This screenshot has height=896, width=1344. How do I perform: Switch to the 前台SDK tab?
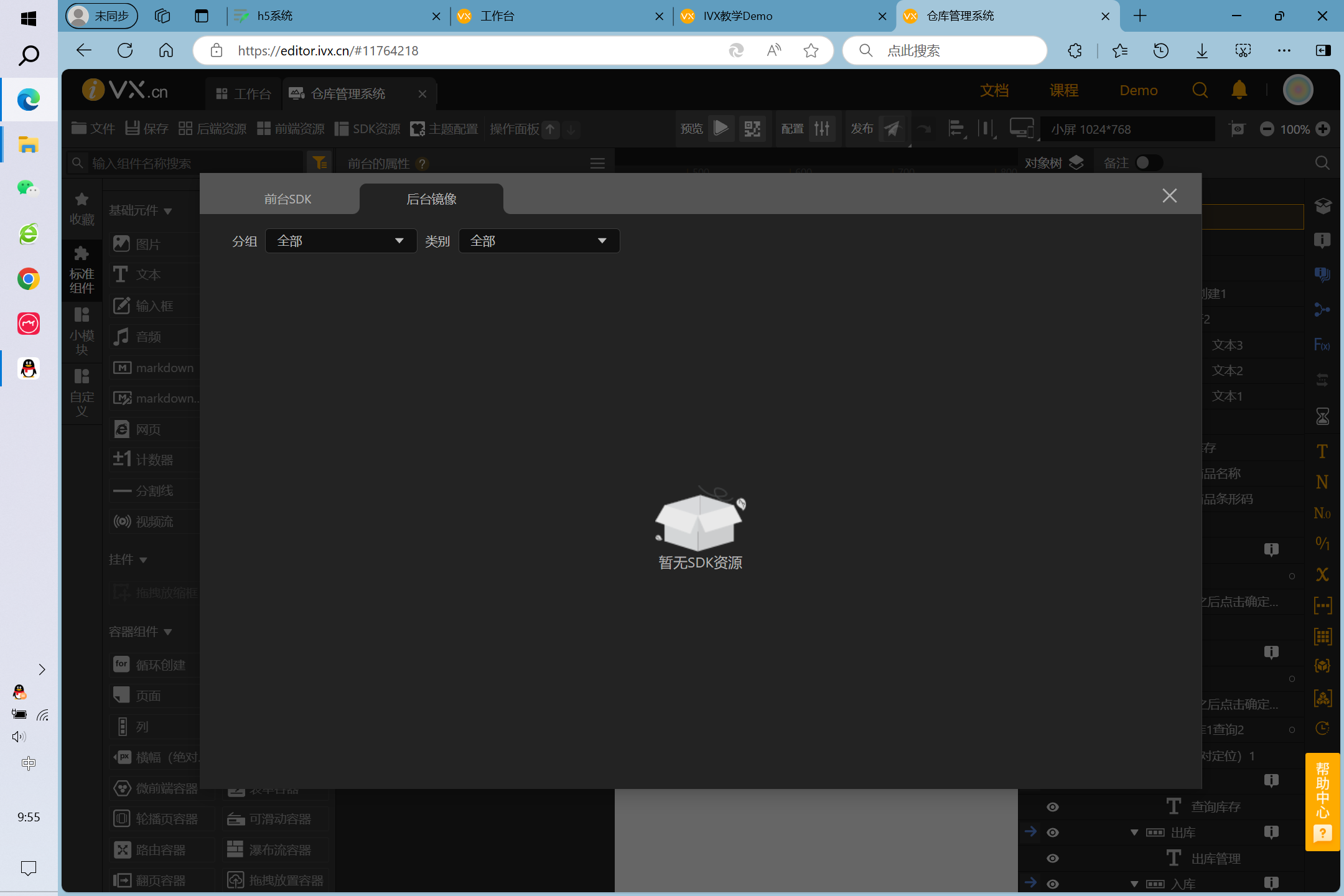tap(287, 199)
